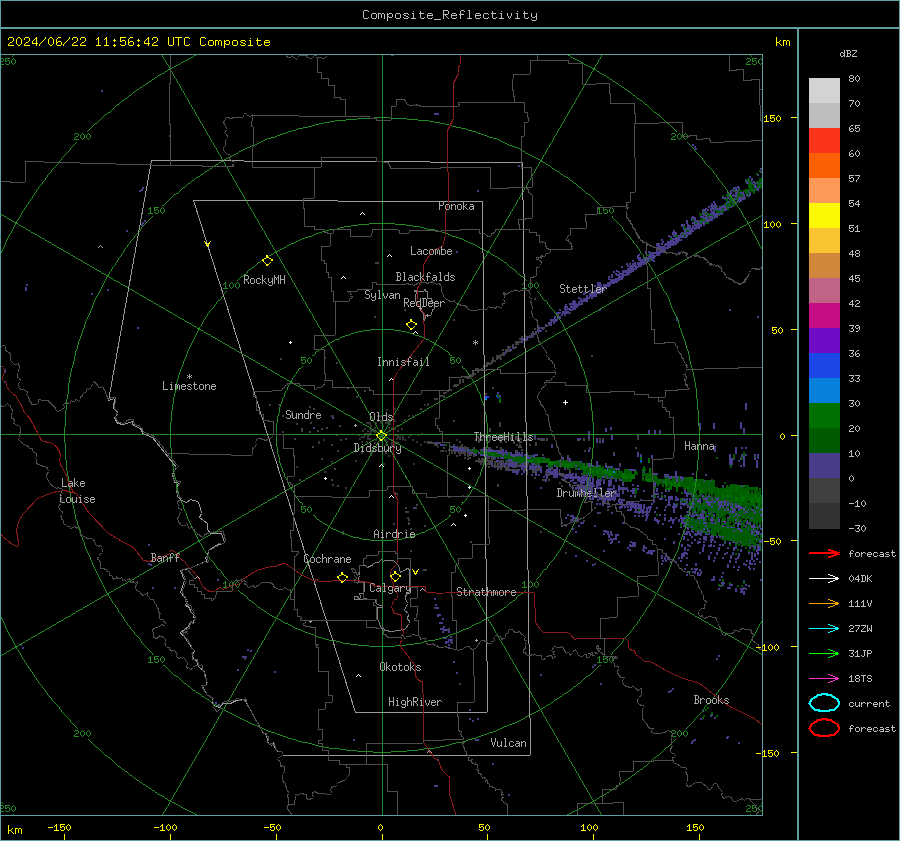Click the Banff label

tap(165, 558)
